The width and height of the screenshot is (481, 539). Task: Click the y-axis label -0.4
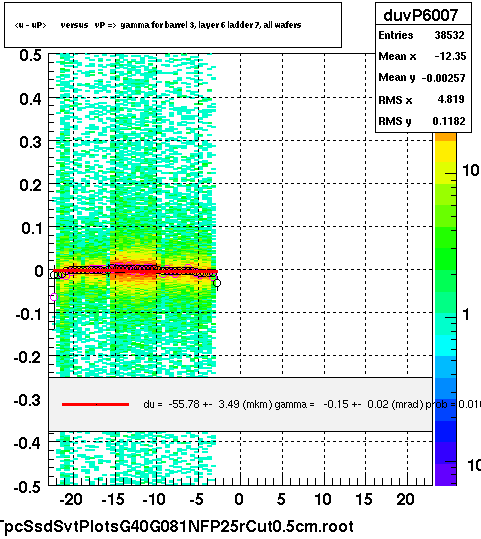tap(28, 443)
